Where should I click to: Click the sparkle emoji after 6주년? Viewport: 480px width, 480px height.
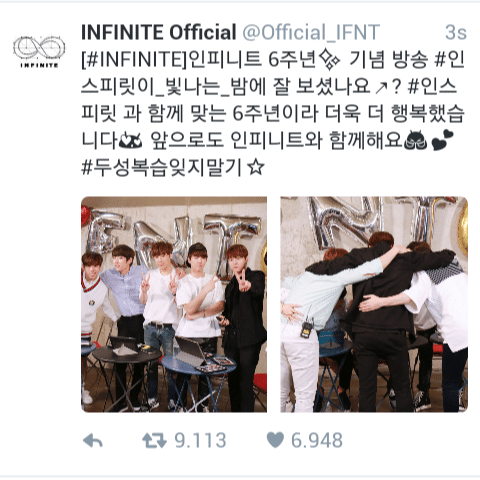pos(329,60)
